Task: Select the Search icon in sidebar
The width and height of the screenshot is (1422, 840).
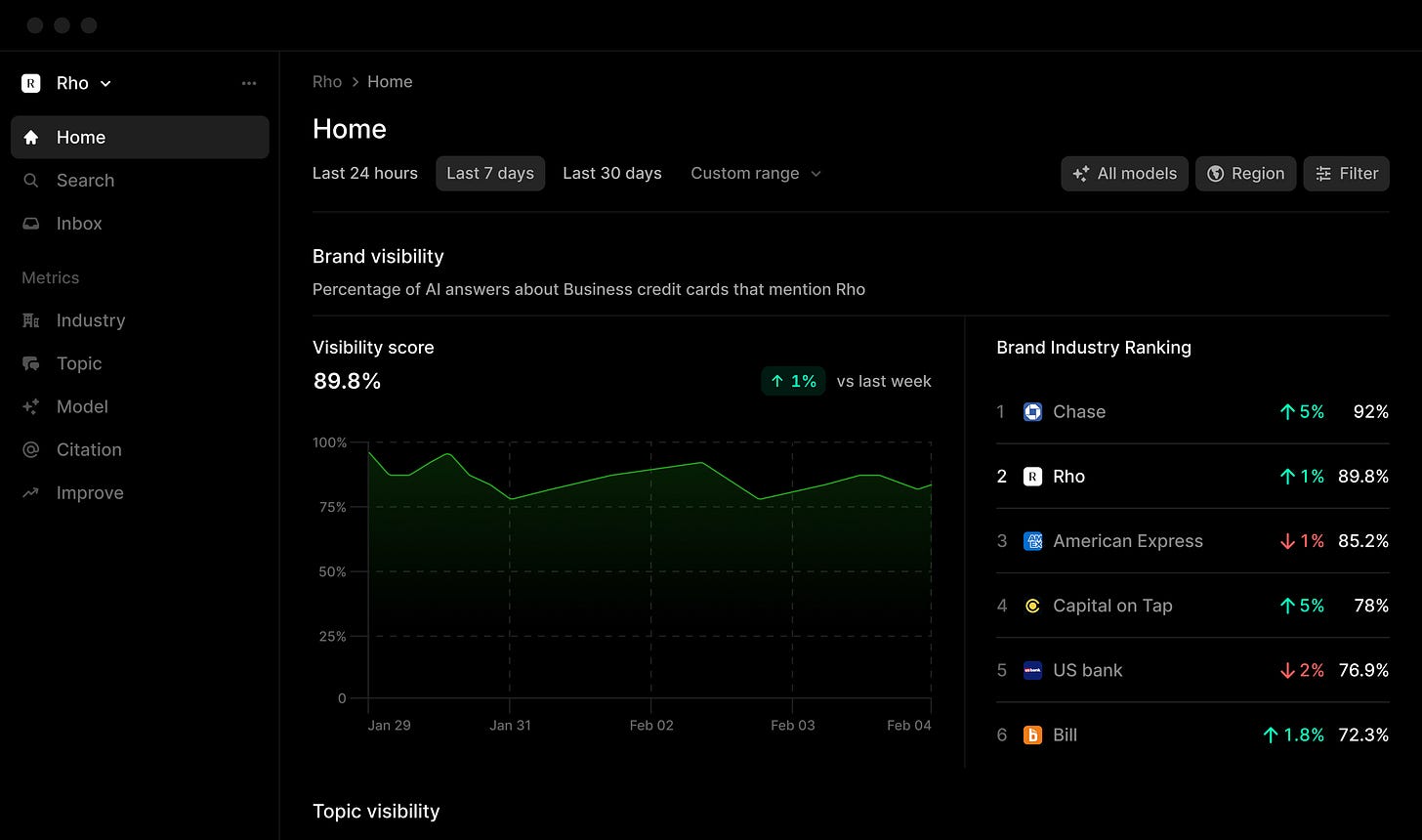Action: point(30,180)
